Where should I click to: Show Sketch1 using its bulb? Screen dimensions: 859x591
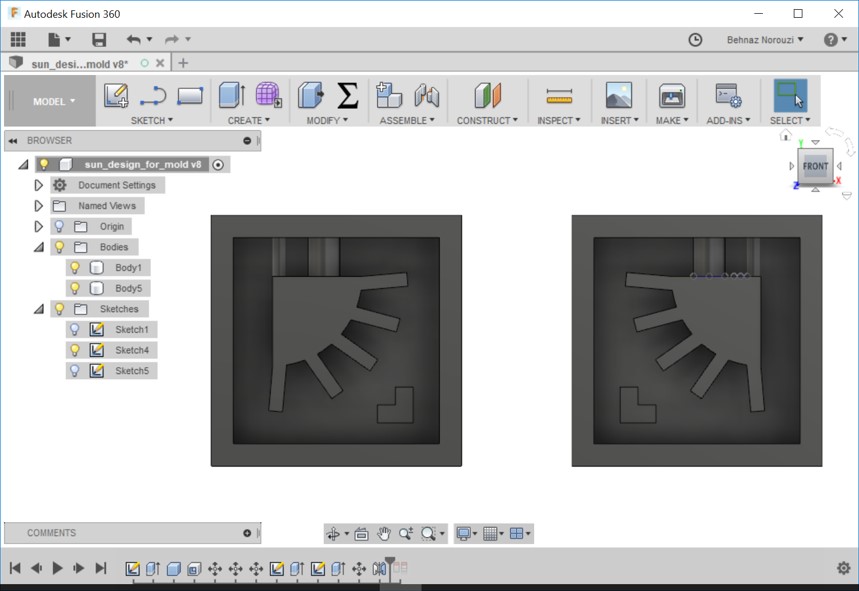[75, 329]
